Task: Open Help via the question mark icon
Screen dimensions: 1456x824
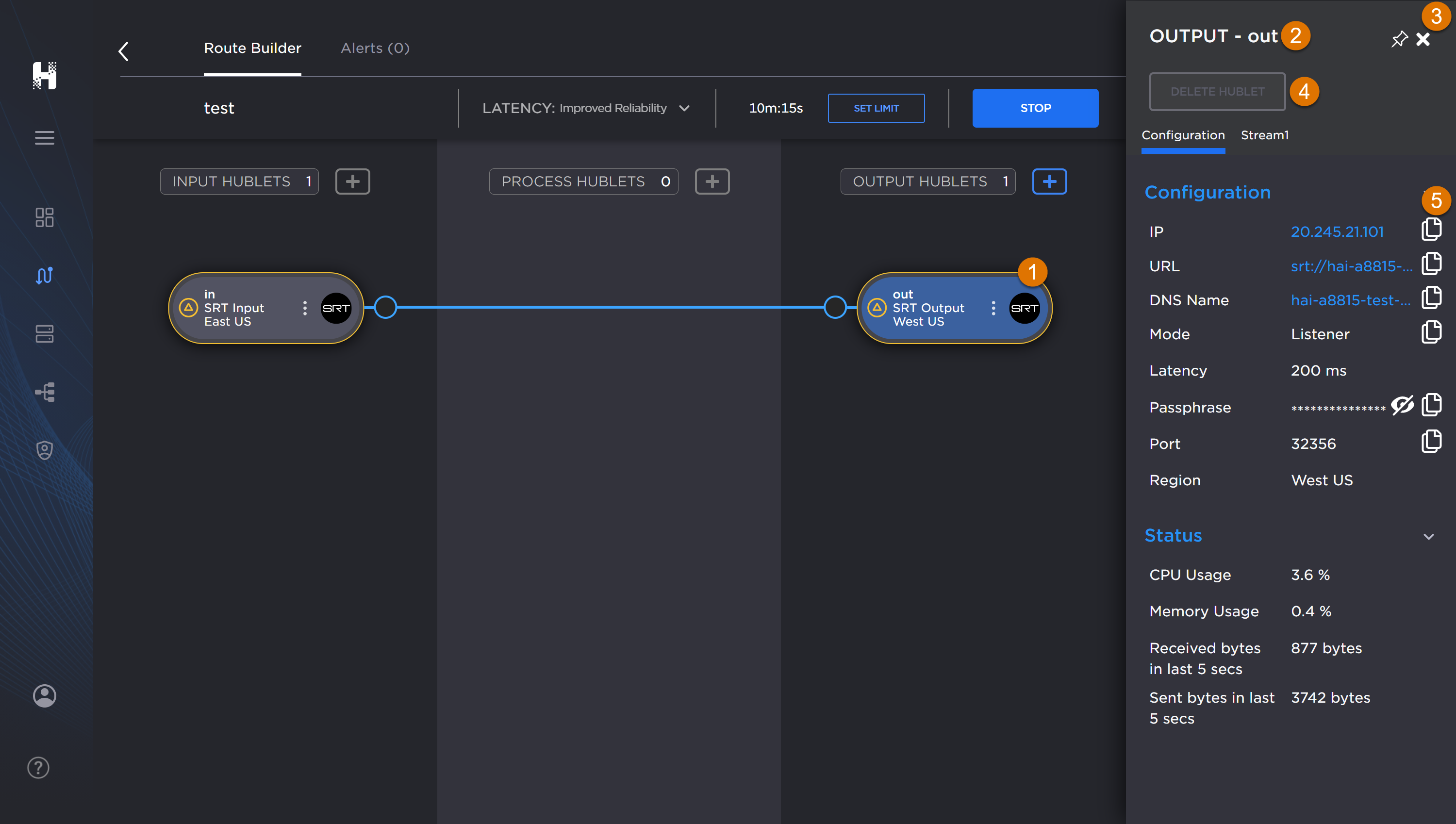Action: point(38,767)
